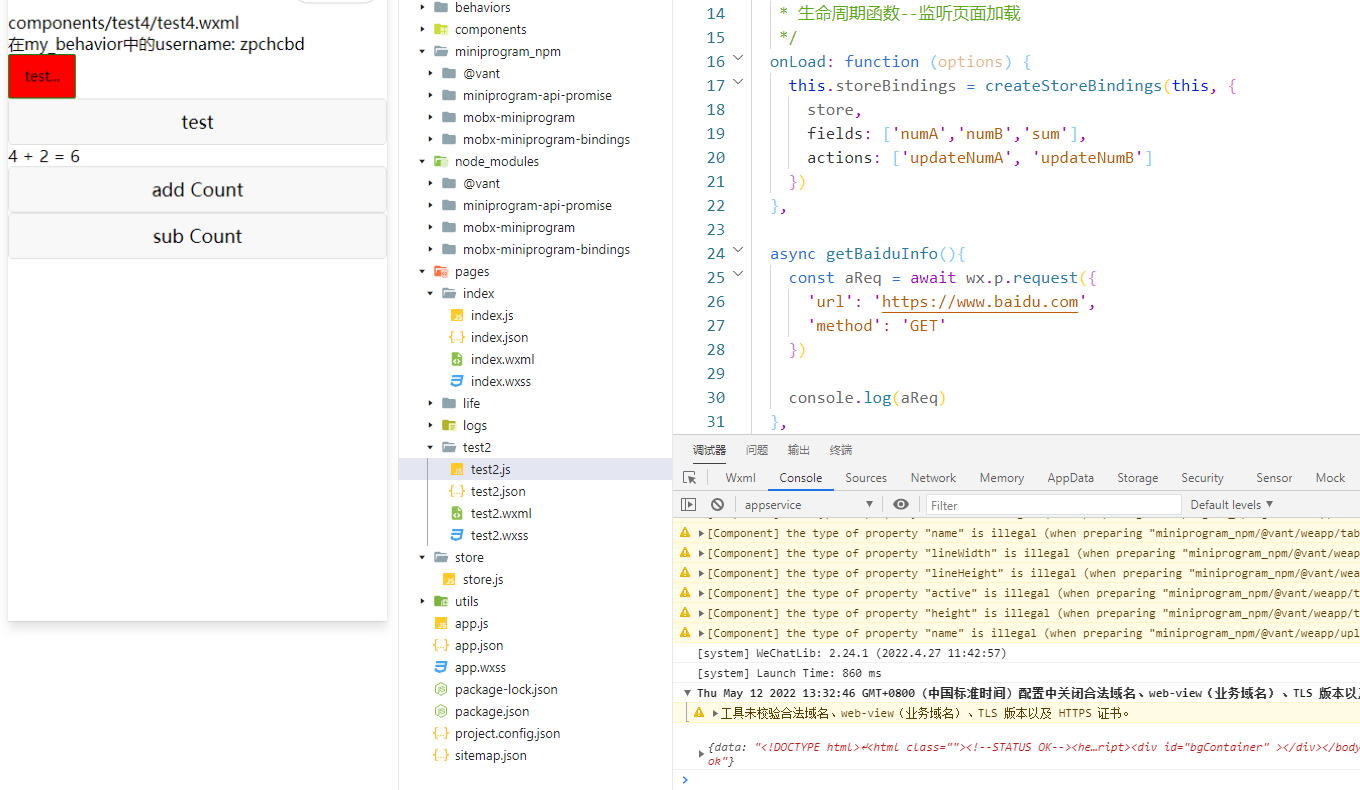Image resolution: width=1360 pixels, height=790 pixels.
Task: Fold code at line 24 getBaiduInfo
Action: [738, 251]
